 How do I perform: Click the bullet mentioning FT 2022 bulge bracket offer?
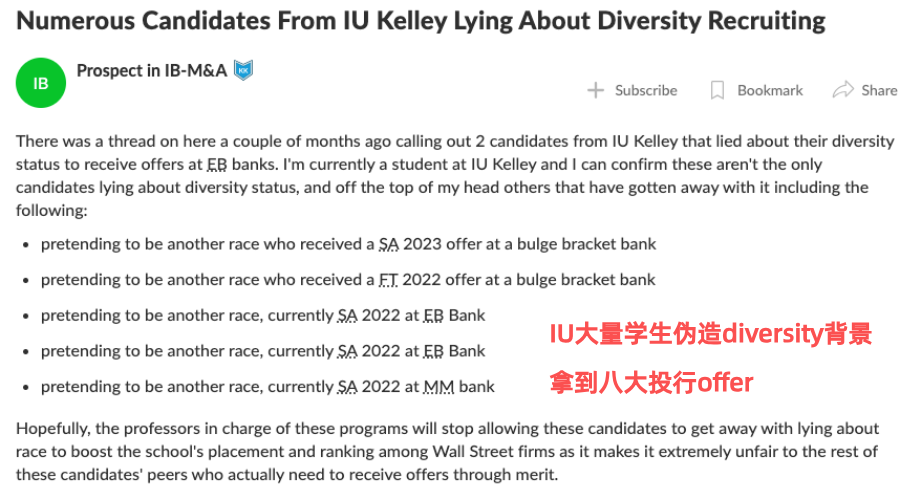[x=348, y=280]
